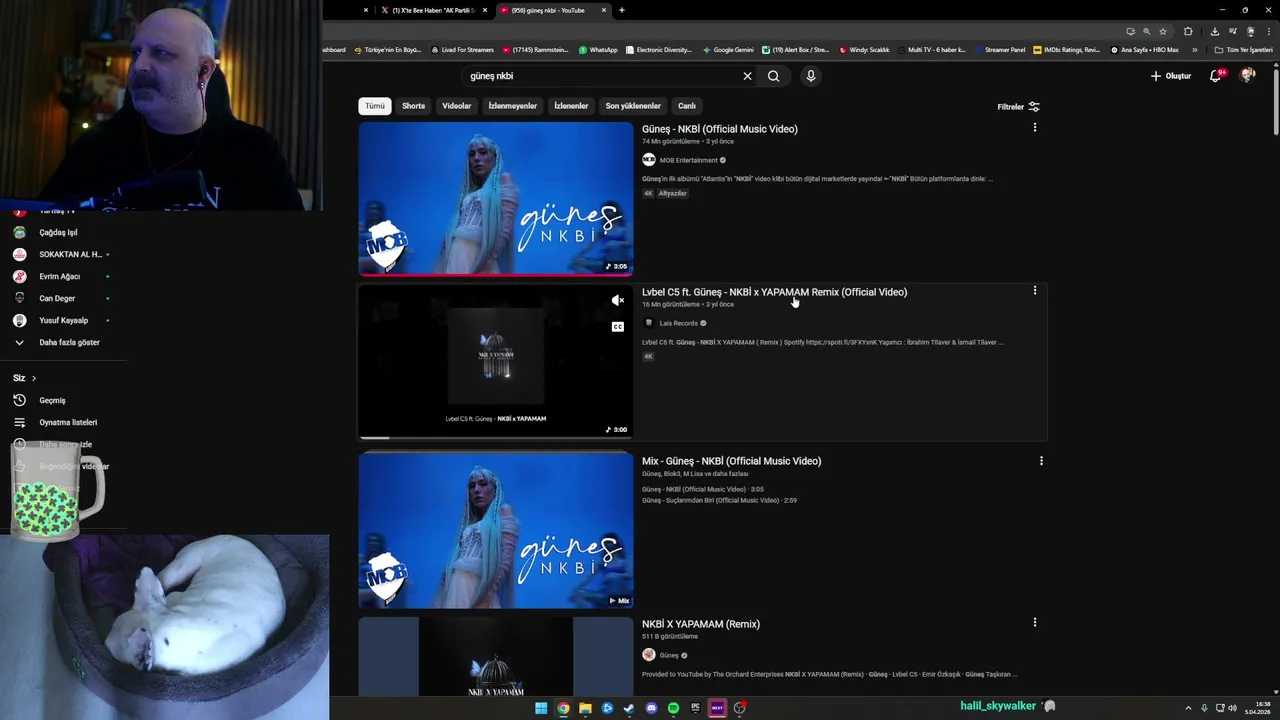Open options for Mix - Güneş - NKBİ
The width and height of the screenshot is (1280, 720).
[x=1041, y=461]
